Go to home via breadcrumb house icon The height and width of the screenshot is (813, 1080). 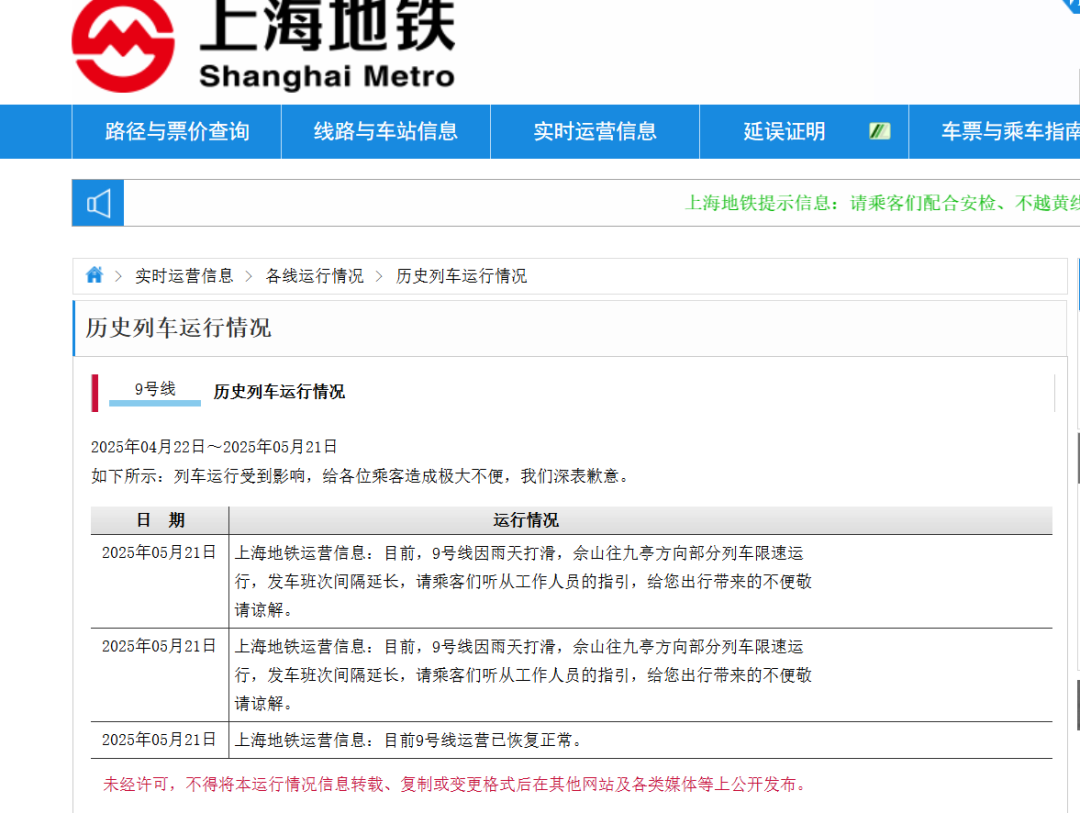tap(94, 276)
